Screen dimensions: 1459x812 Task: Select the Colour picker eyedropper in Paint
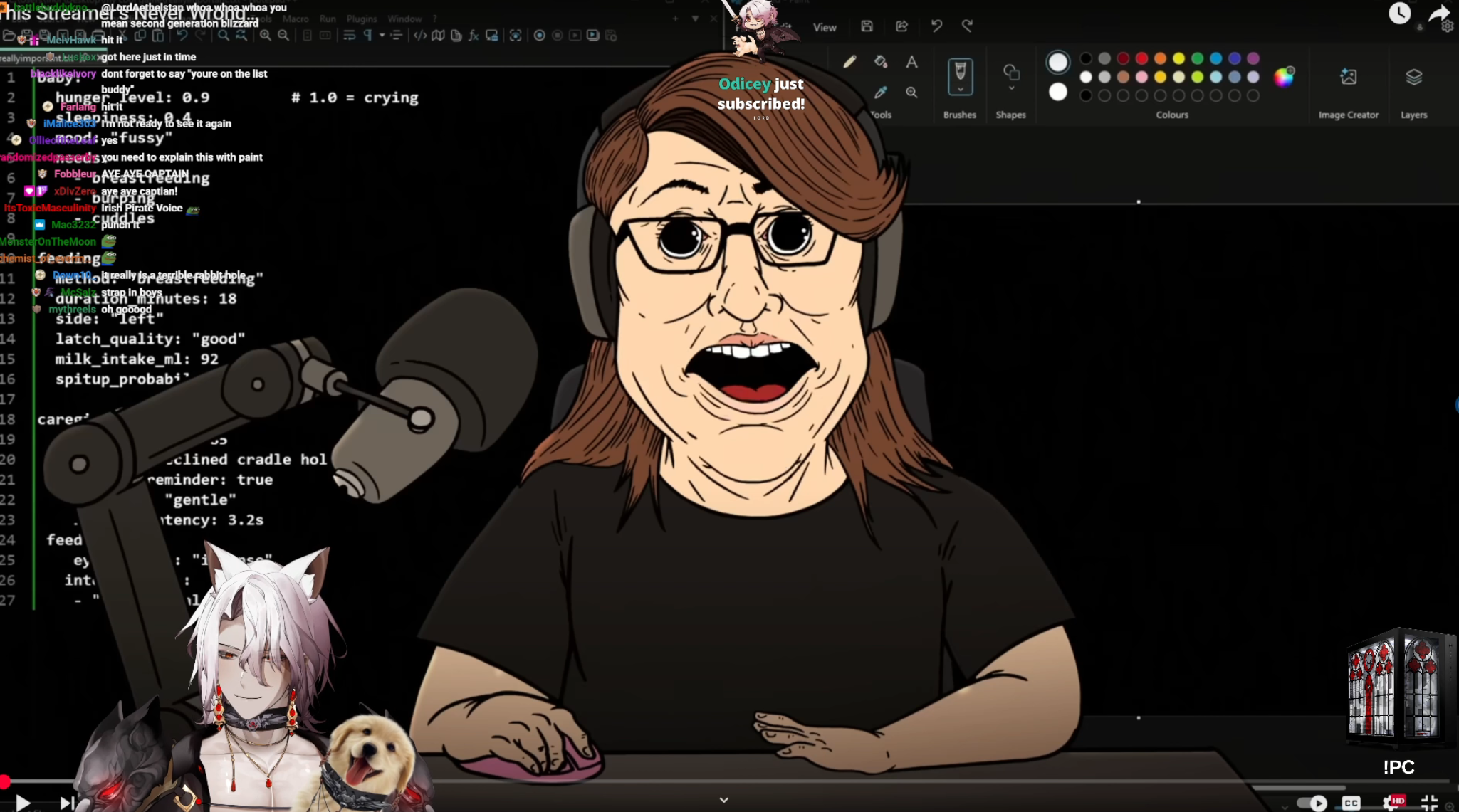click(881, 93)
